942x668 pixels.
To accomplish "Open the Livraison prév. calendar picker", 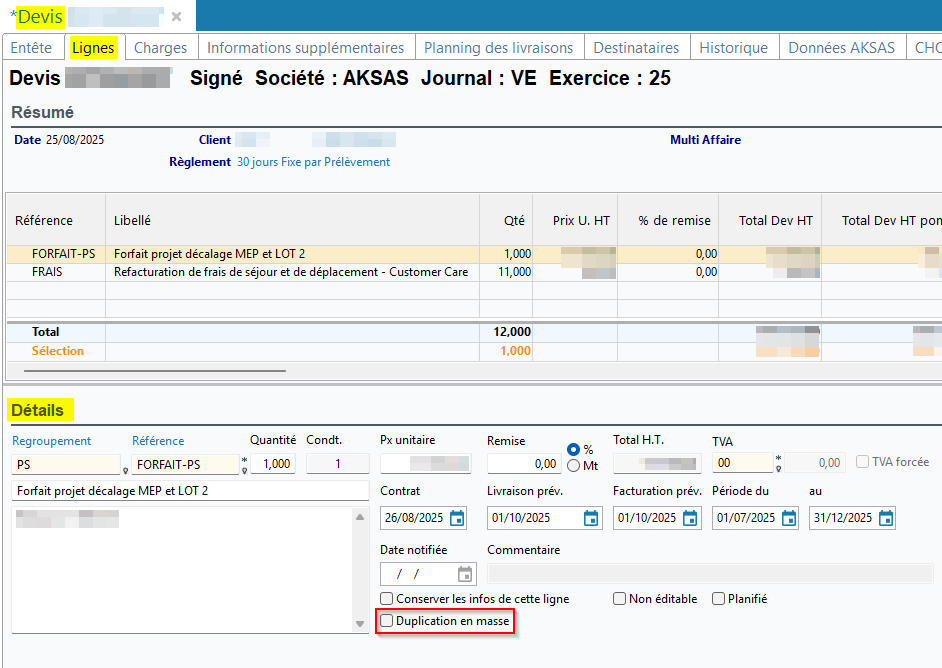I will point(591,518).
